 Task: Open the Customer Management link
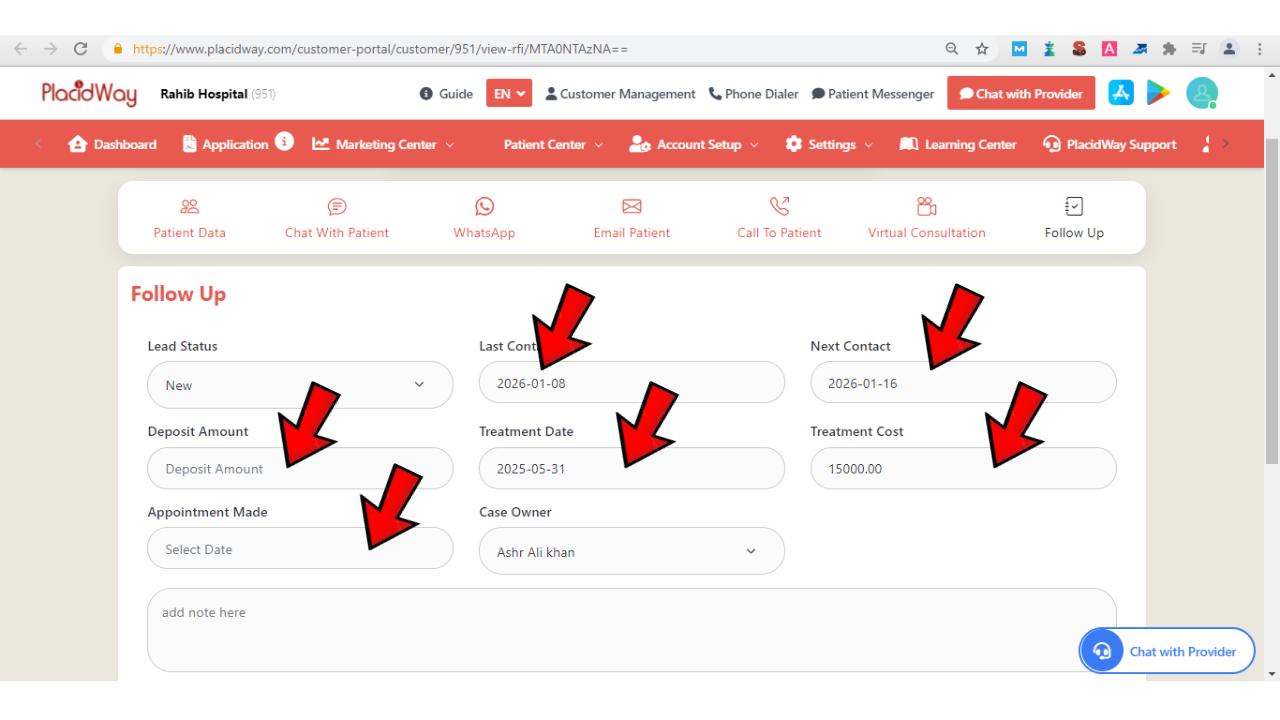pyautogui.click(x=620, y=94)
